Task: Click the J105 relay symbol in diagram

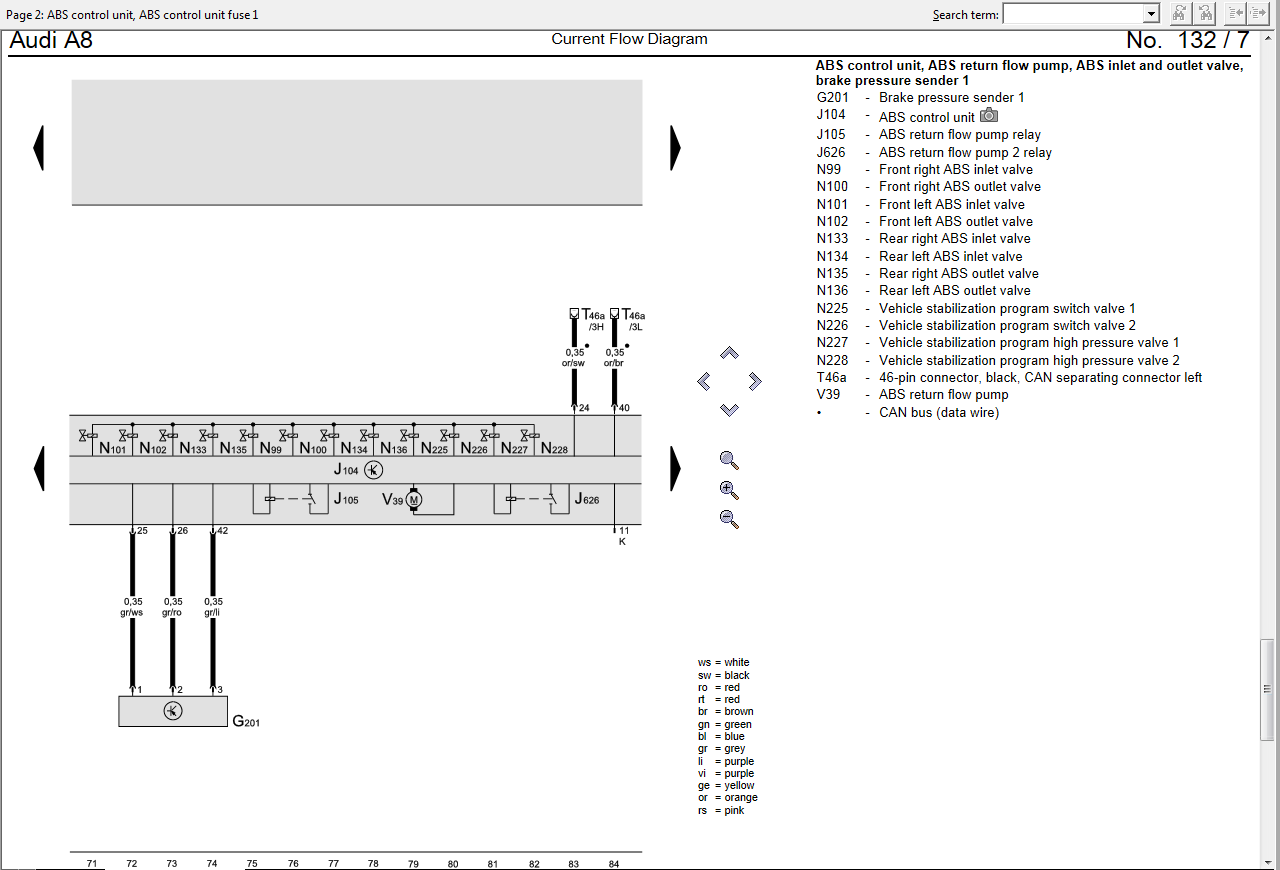Action: point(292,499)
